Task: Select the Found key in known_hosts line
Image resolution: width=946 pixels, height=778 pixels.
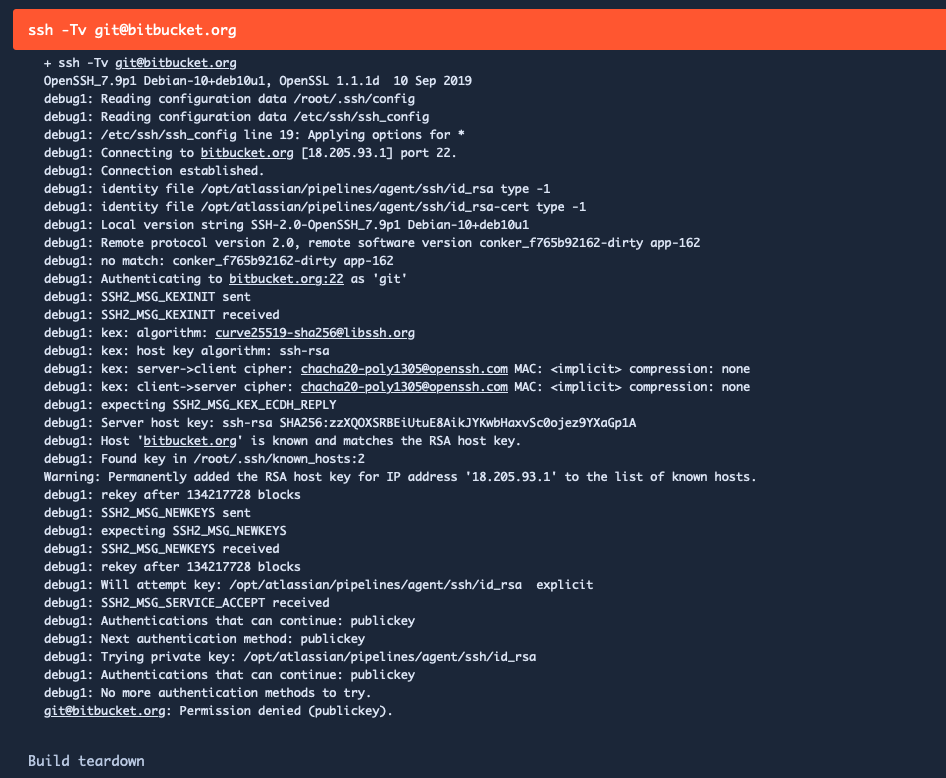Action: point(204,458)
